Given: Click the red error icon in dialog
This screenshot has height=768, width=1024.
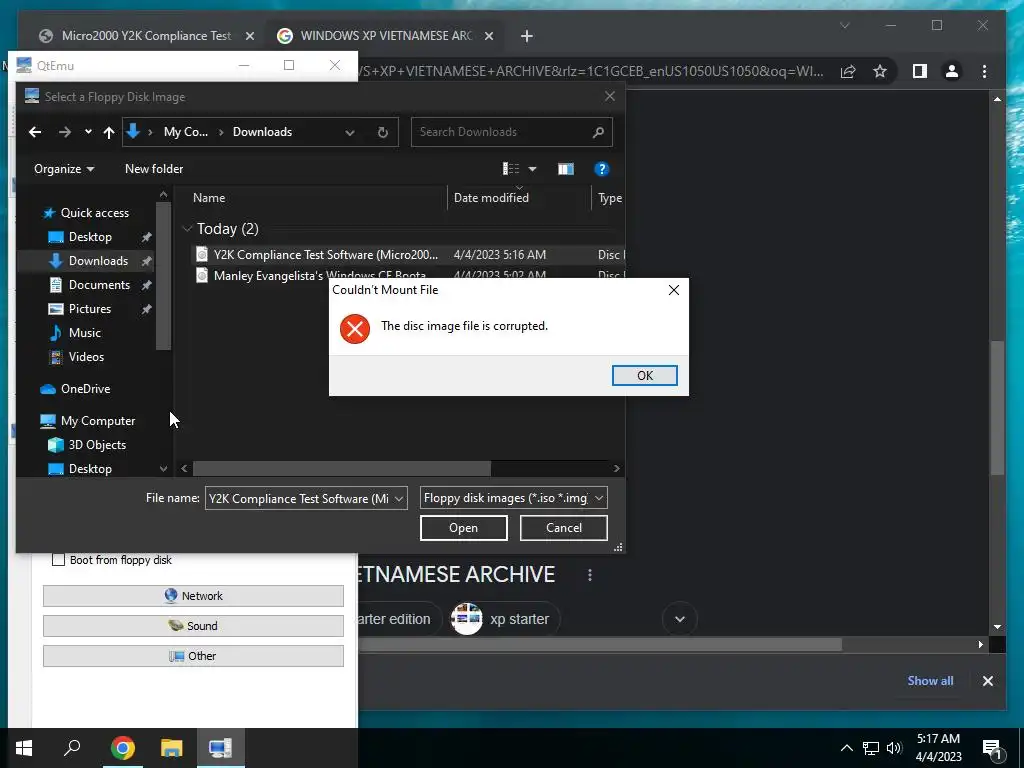Looking at the screenshot, I should [355, 328].
